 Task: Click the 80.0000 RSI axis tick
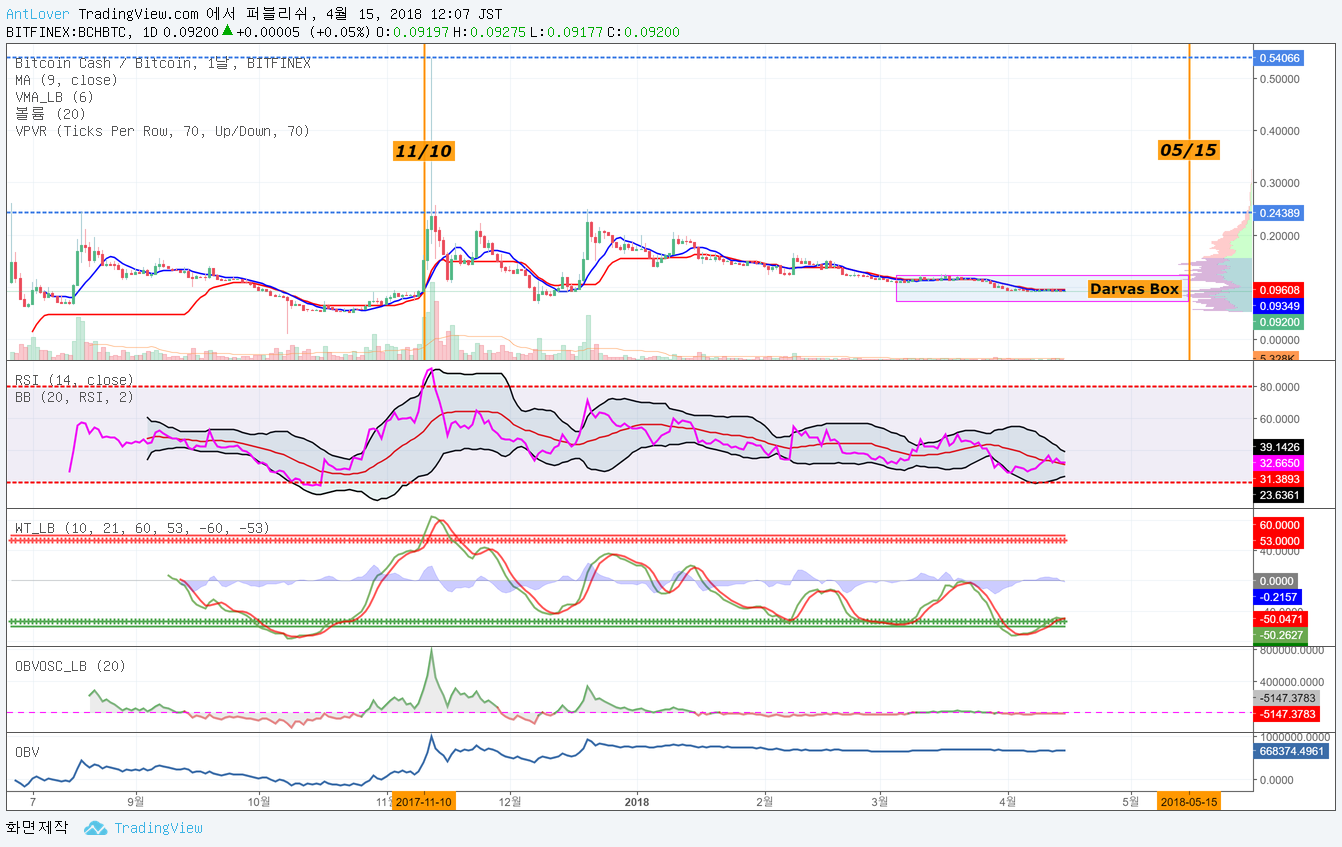(x=1279, y=386)
